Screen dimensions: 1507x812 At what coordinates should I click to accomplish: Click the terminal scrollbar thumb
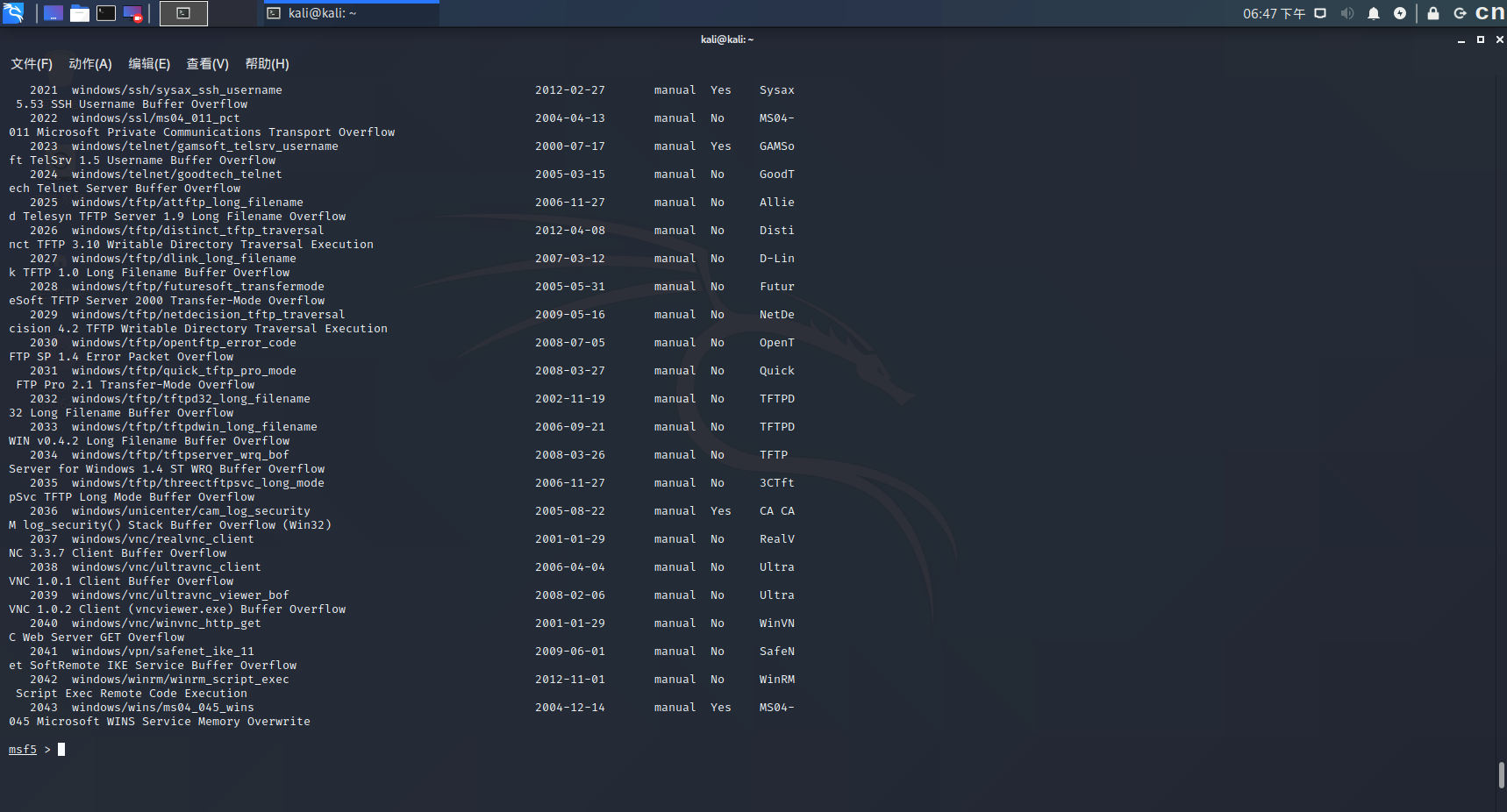point(1502,775)
